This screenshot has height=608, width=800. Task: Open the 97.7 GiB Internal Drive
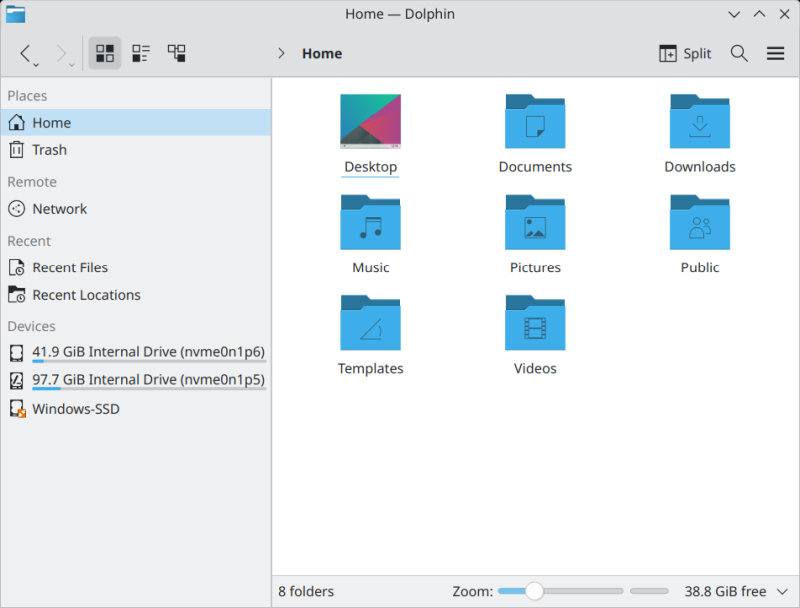coord(148,379)
